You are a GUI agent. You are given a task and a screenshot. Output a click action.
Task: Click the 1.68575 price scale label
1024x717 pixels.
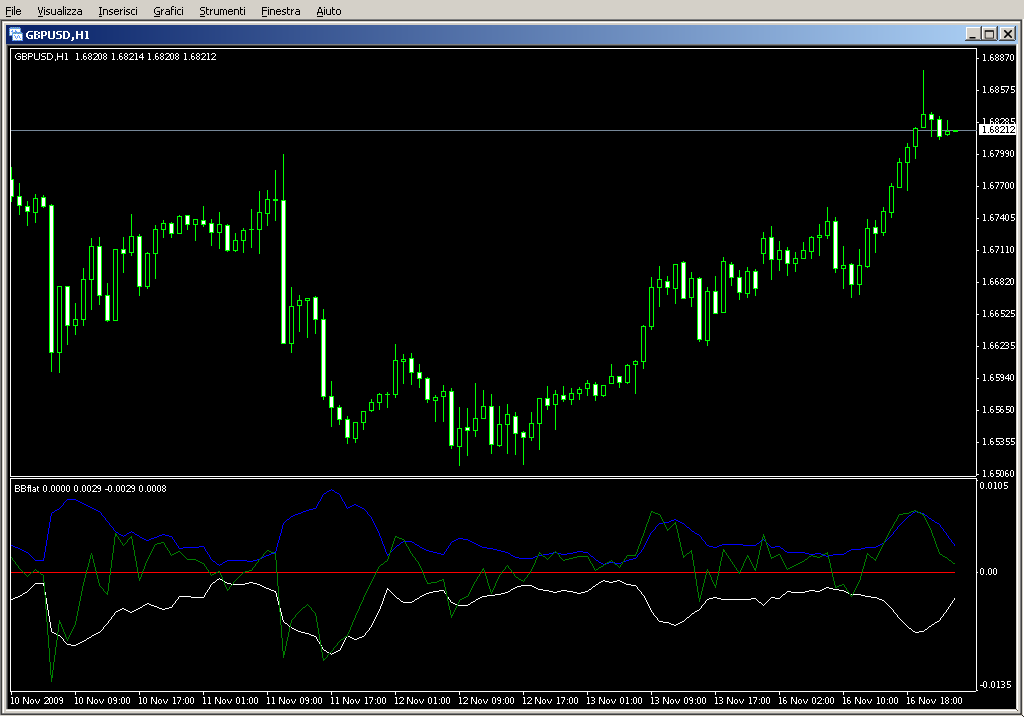(999, 89)
